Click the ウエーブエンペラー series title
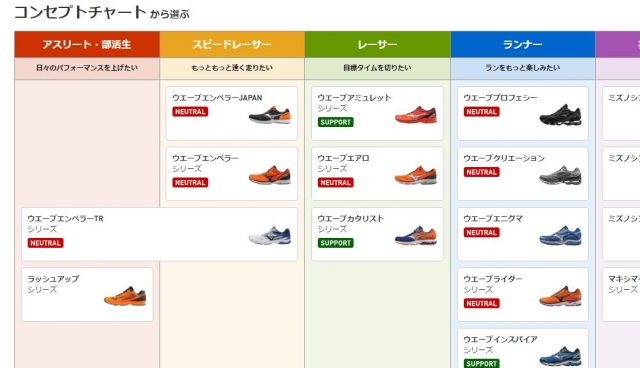640x368 pixels. tap(205, 158)
